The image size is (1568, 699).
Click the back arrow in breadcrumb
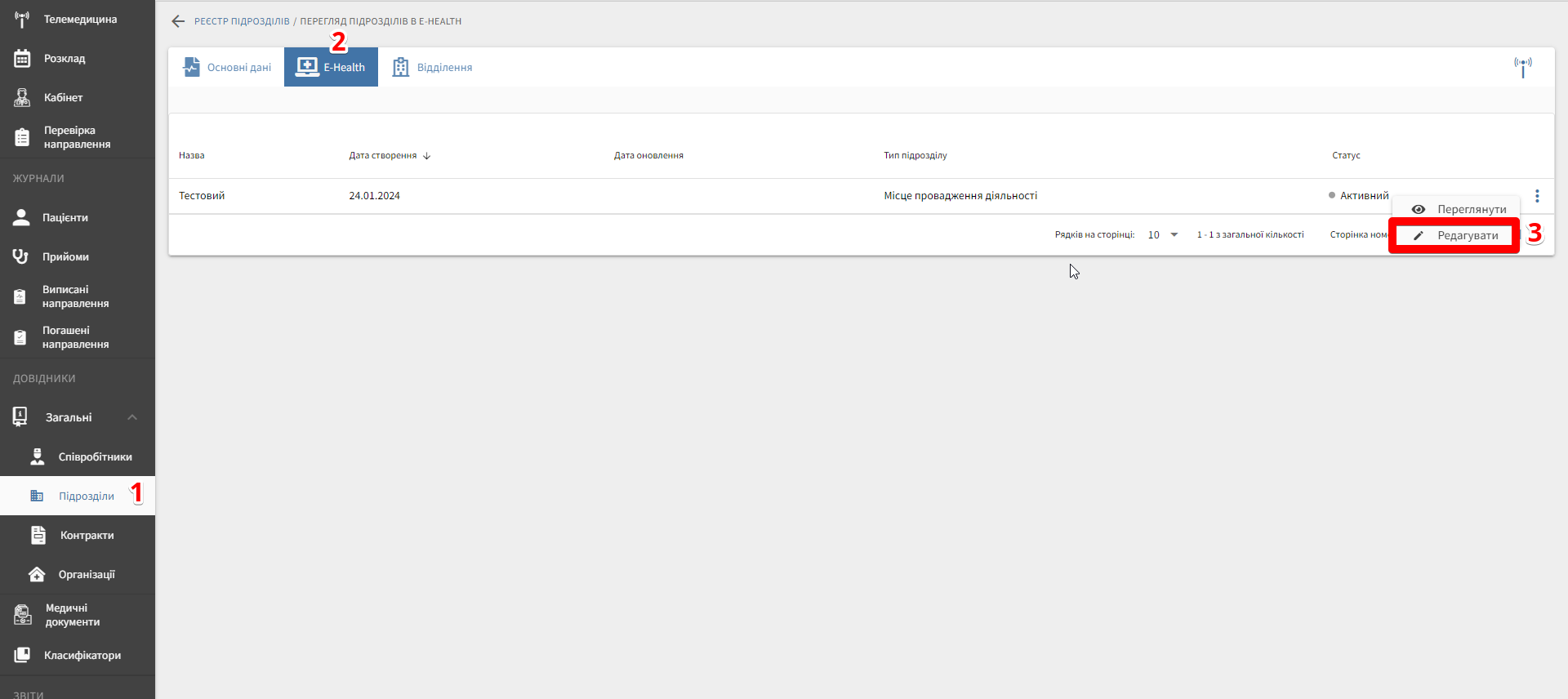pyautogui.click(x=178, y=21)
